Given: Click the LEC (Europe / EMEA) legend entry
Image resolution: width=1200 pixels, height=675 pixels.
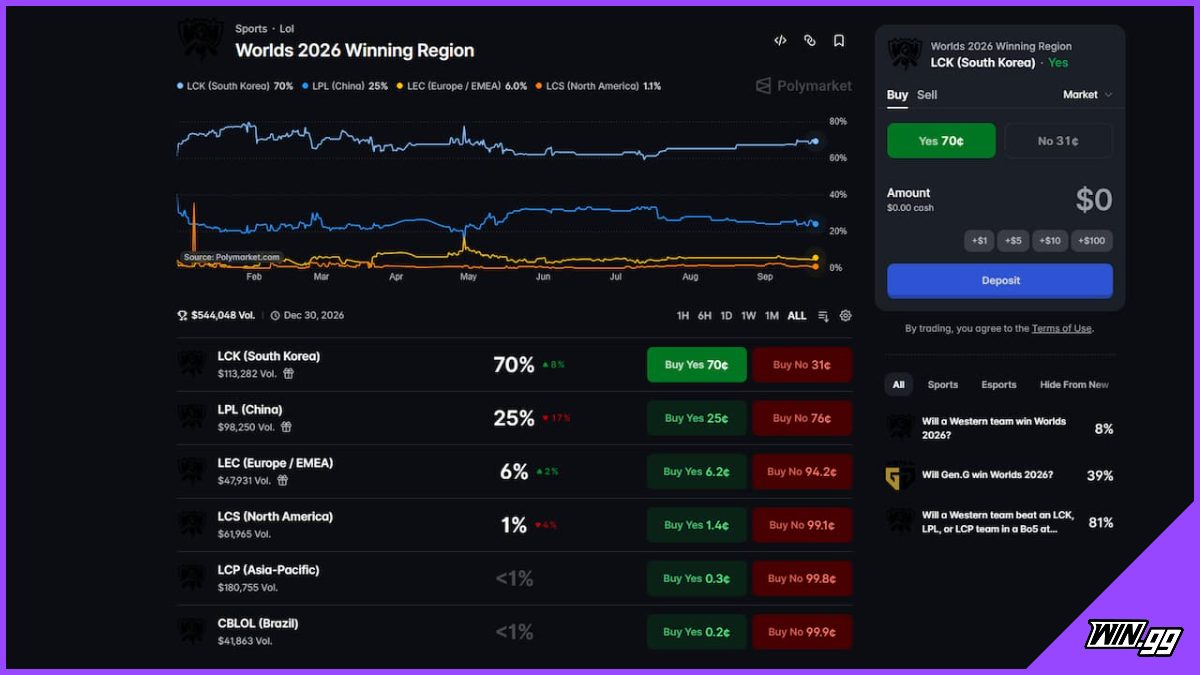Looking at the screenshot, I should 462,86.
